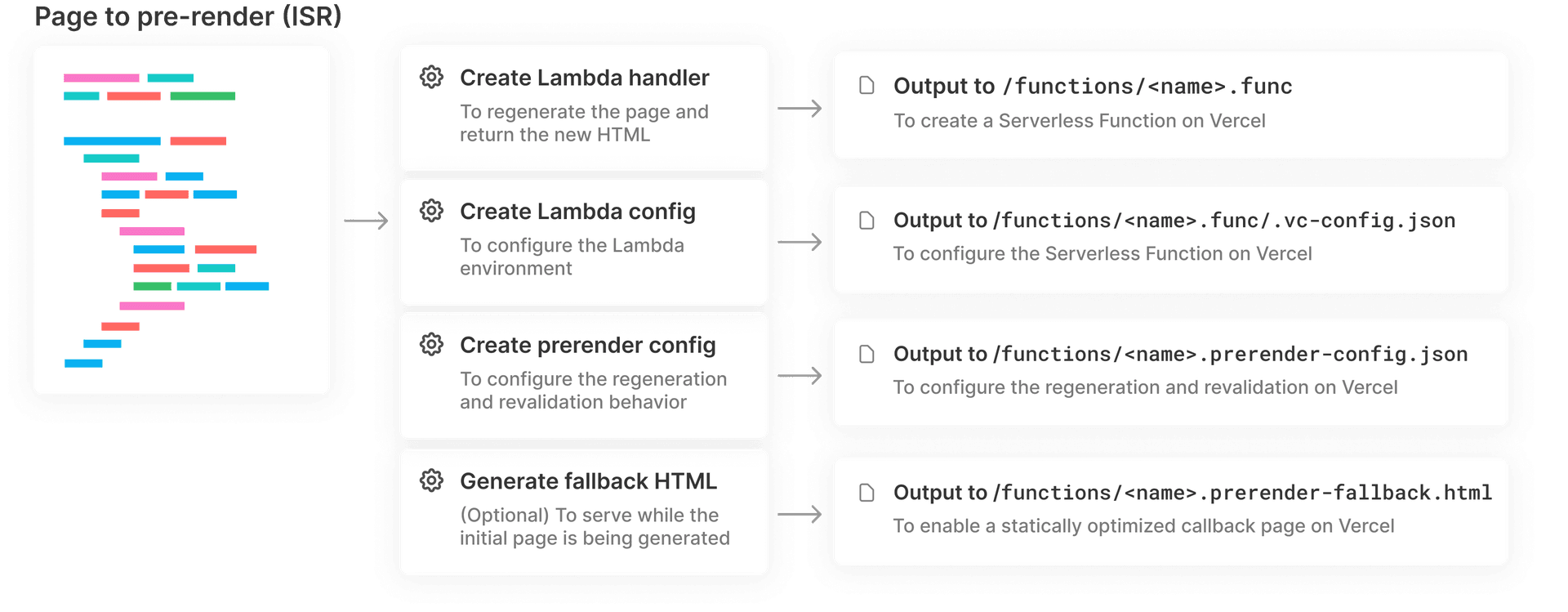Click the Output to prerender-fallback.html heading
This screenshot has width=1568, height=612.
1192,493
